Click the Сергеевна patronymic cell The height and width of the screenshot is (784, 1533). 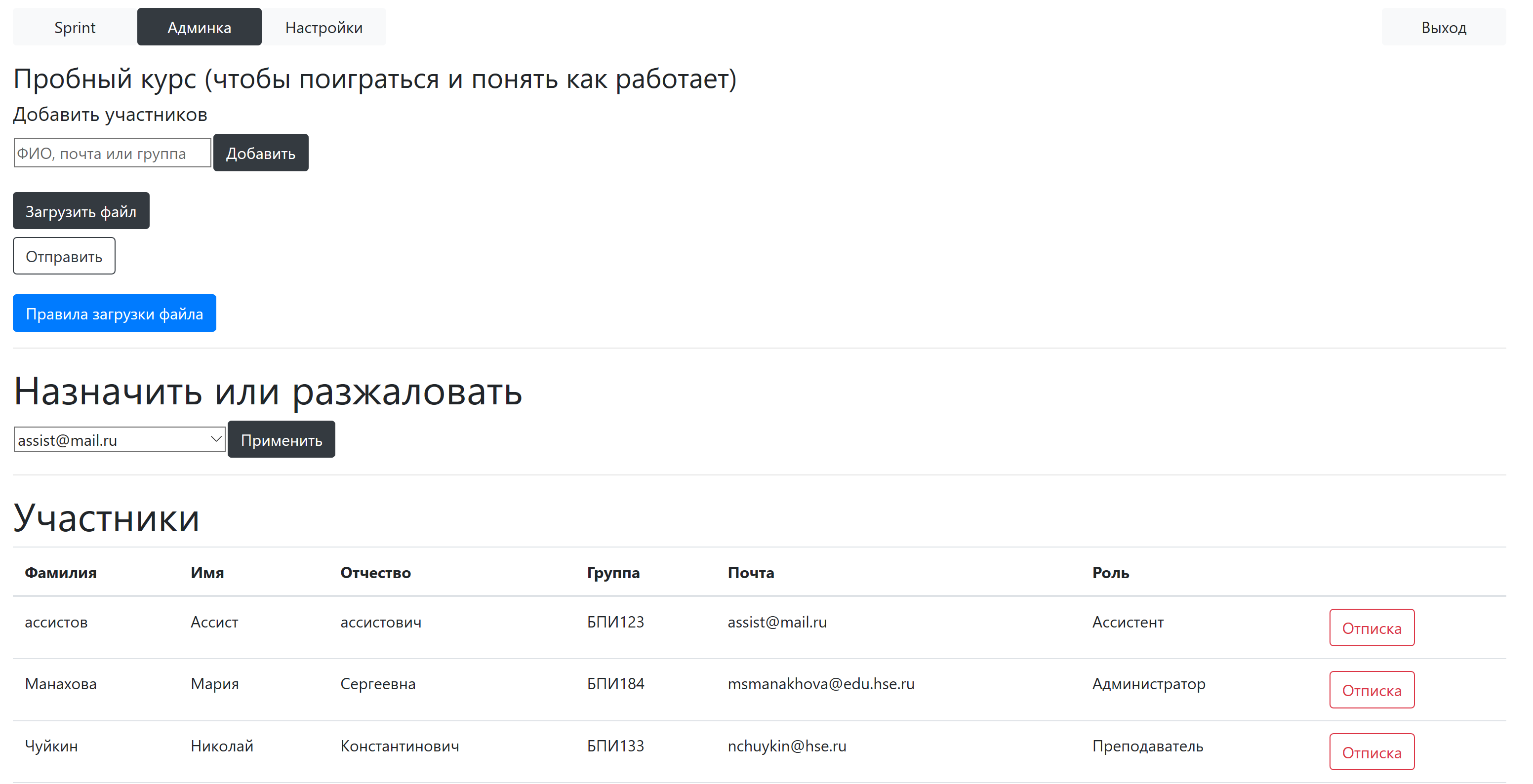tap(378, 684)
